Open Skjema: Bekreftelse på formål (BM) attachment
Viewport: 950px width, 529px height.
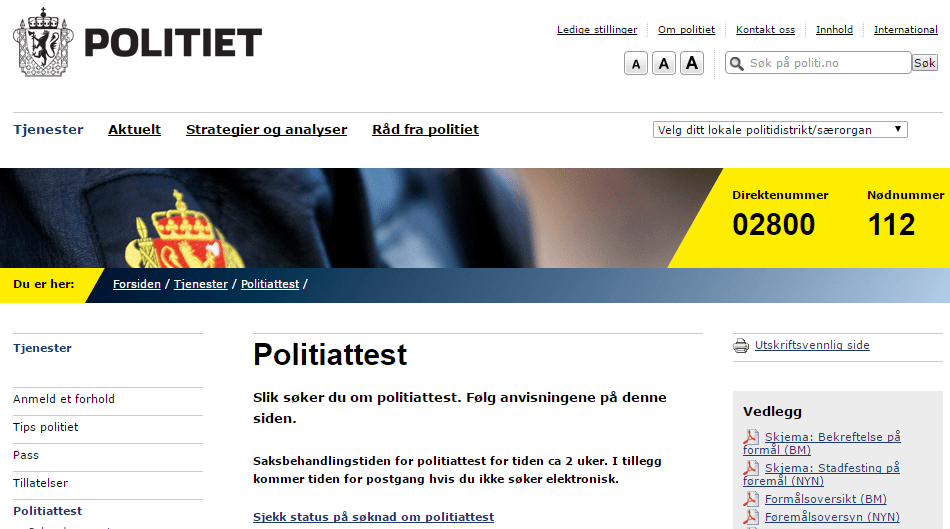pos(822,443)
